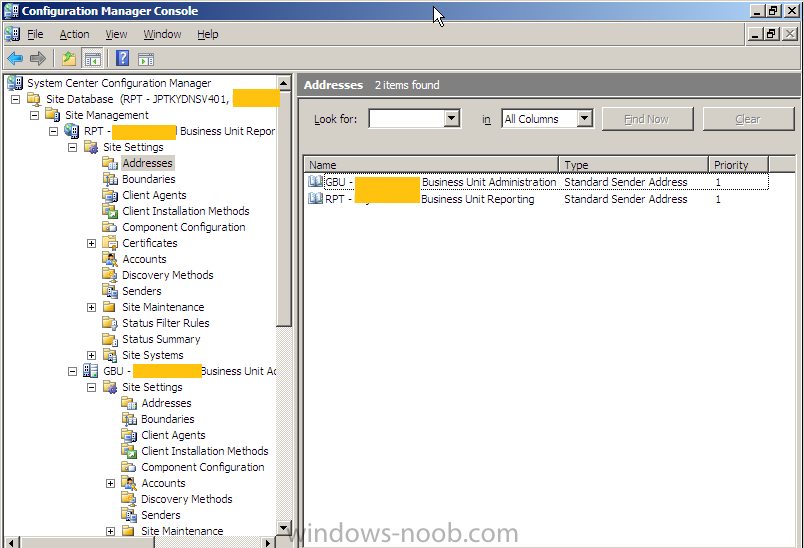804x548 pixels.
Task: Select the highlighted Addresses node under RPT
Action: [x=148, y=163]
